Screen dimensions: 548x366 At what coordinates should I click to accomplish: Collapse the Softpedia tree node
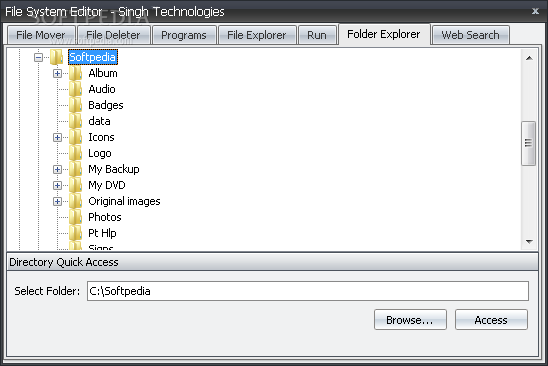point(38,57)
